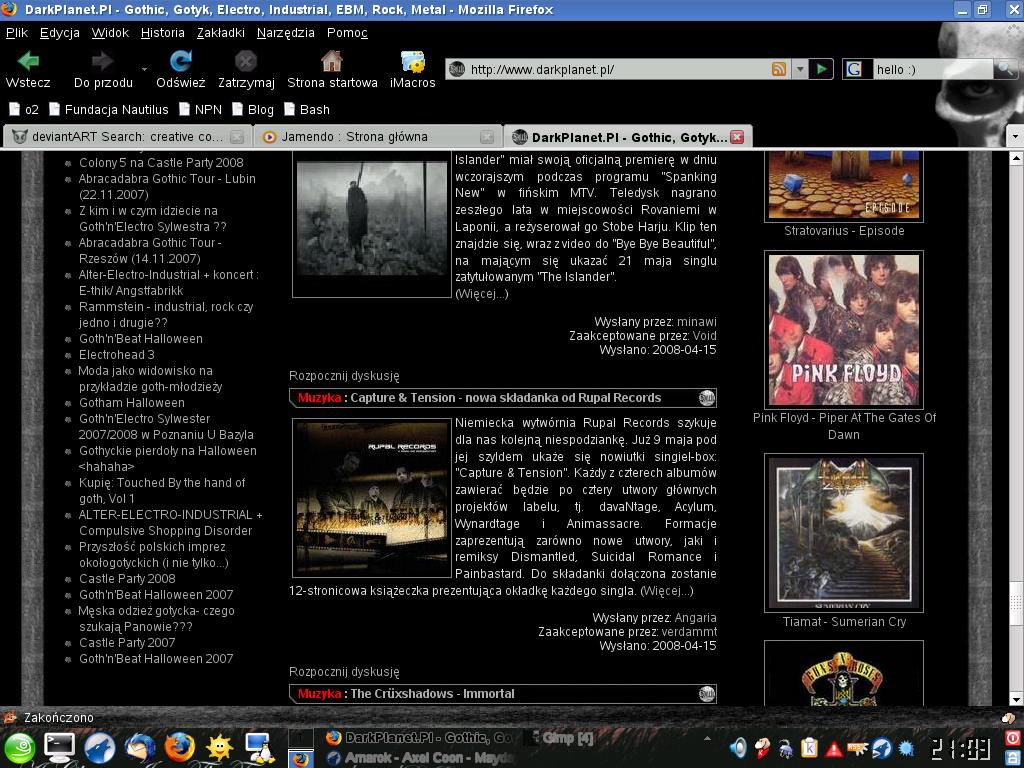
Task: Follow the Castle Party 2008 link
Action: 126,578
